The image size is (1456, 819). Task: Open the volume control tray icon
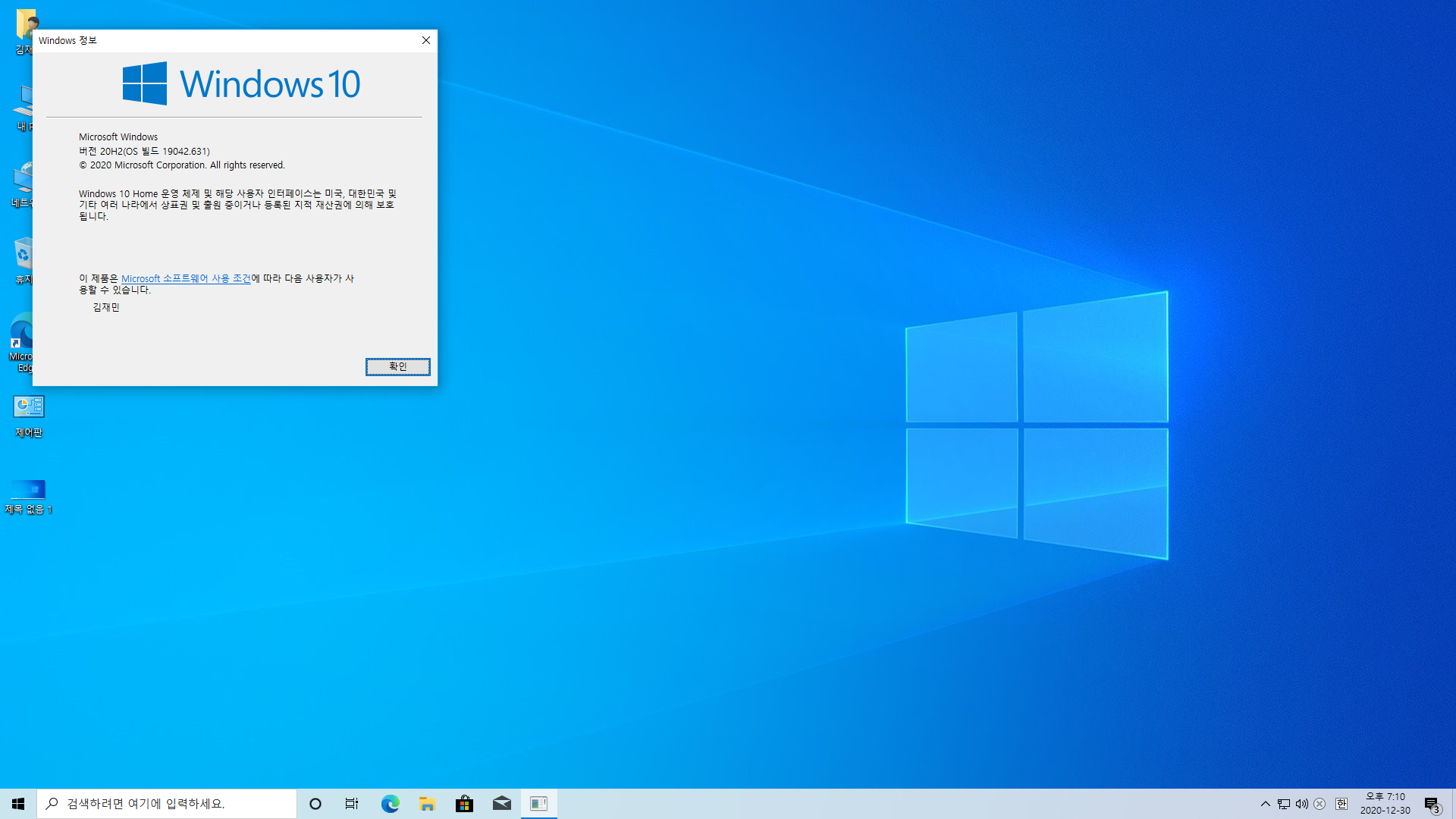(1302, 804)
